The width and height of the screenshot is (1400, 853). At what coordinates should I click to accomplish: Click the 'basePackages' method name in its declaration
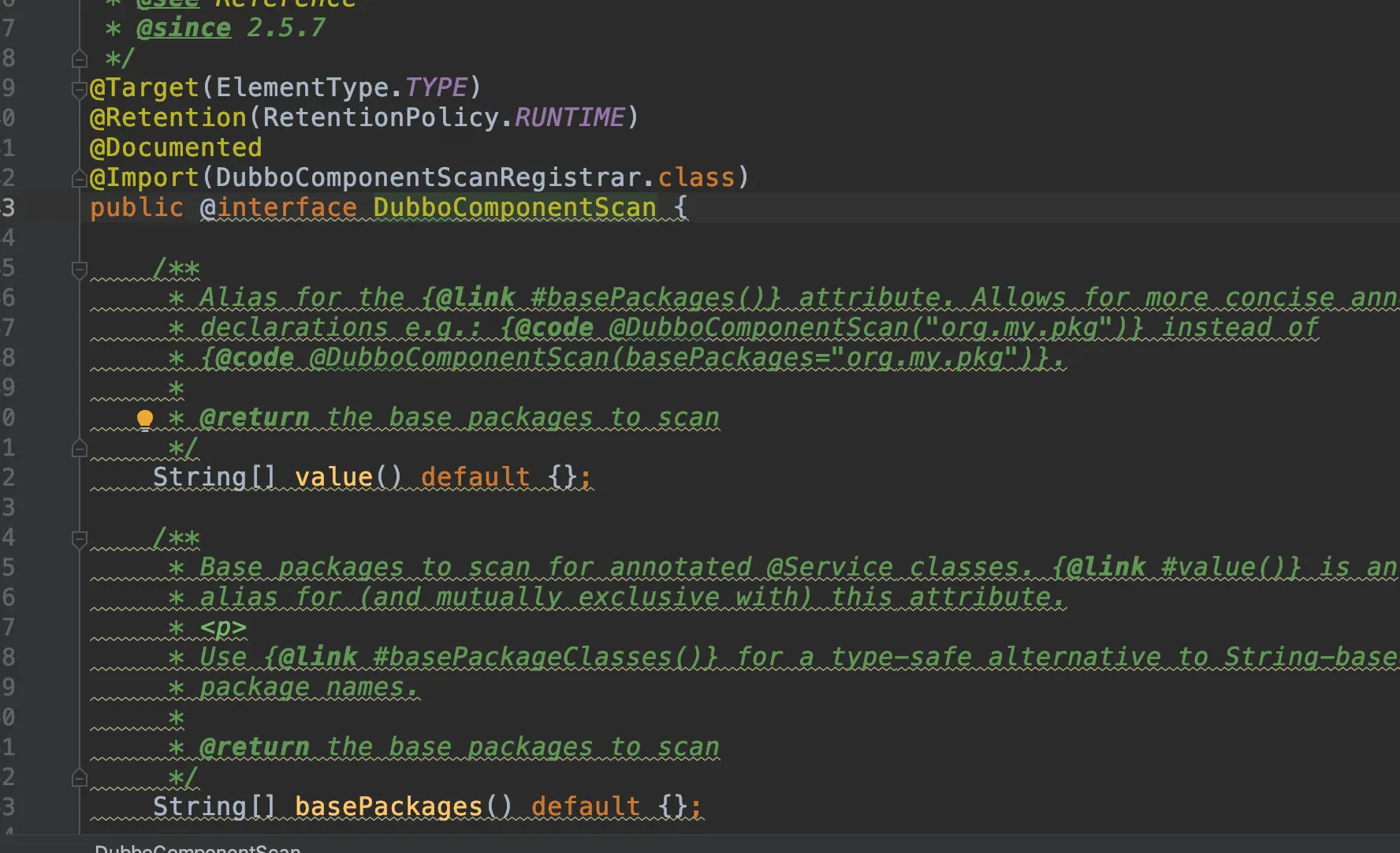pyautogui.click(x=389, y=806)
